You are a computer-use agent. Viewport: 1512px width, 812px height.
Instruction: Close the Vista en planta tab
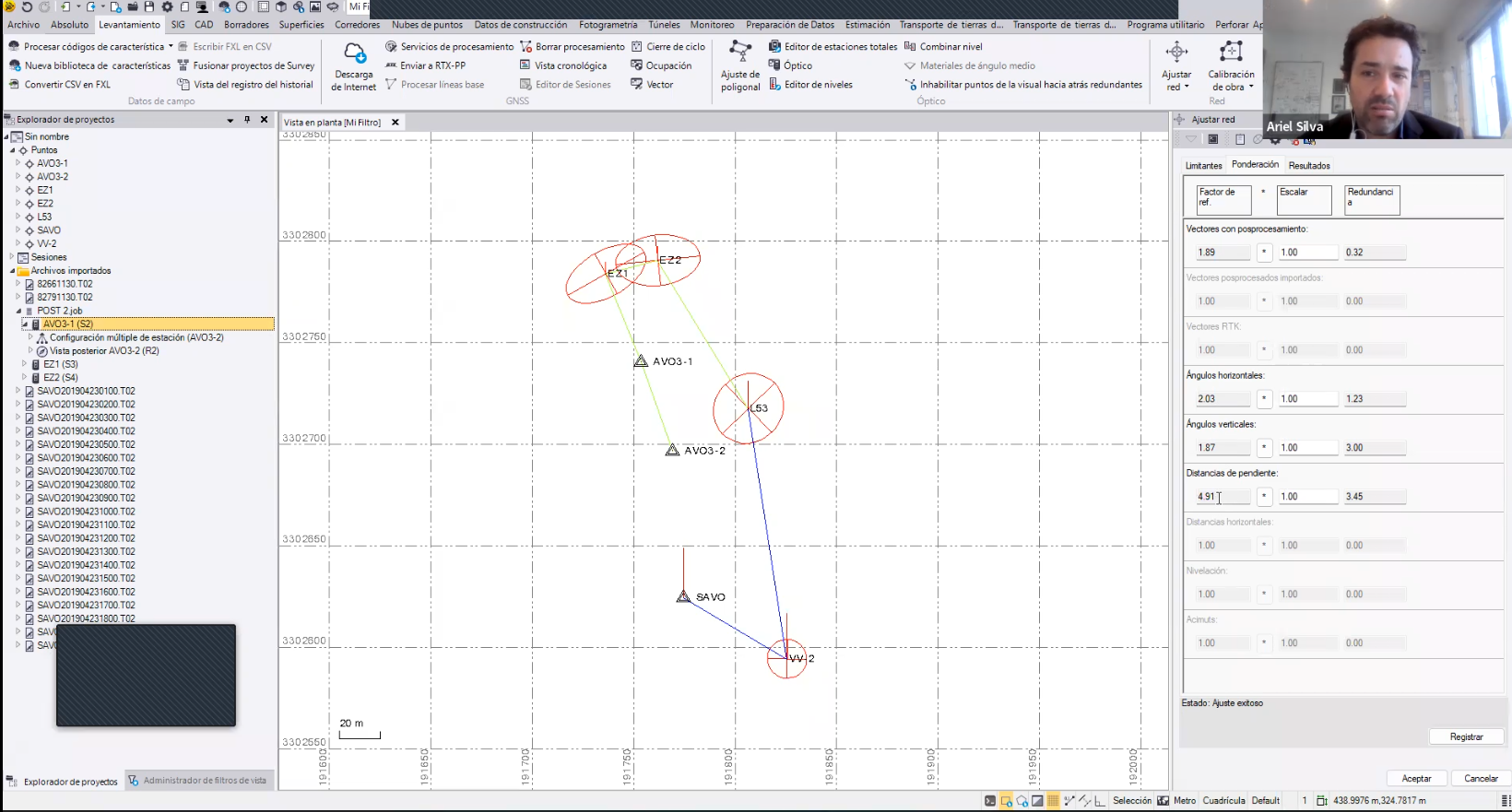click(396, 122)
